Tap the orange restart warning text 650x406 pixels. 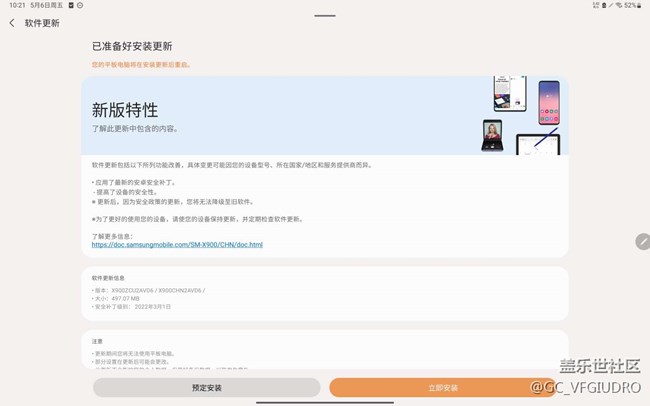coord(141,65)
